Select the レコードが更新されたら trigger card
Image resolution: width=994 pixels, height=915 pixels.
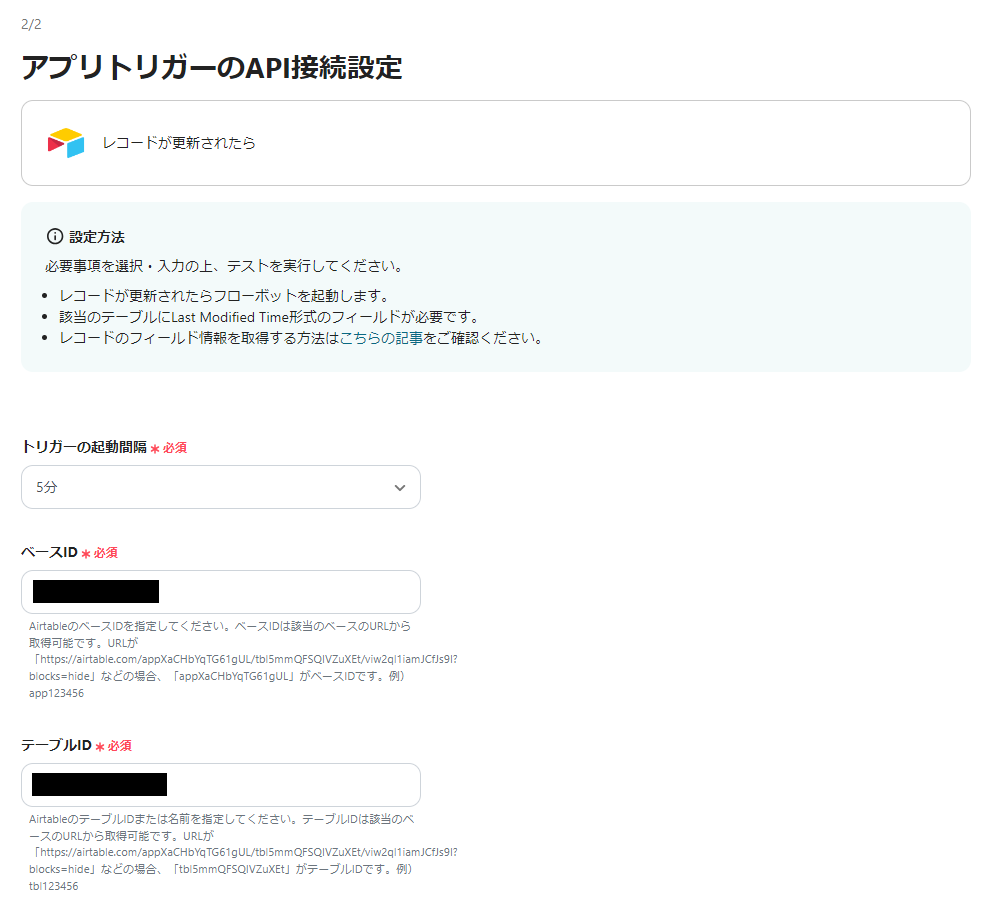tap(496, 143)
